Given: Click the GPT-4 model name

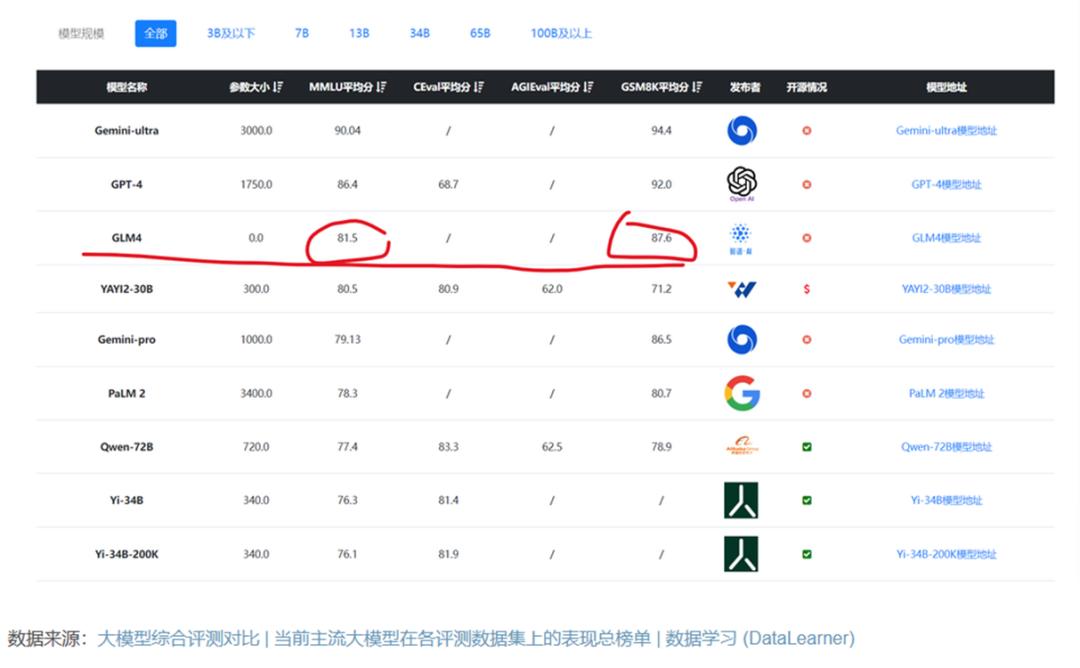Looking at the screenshot, I should pyautogui.click(x=127, y=184).
